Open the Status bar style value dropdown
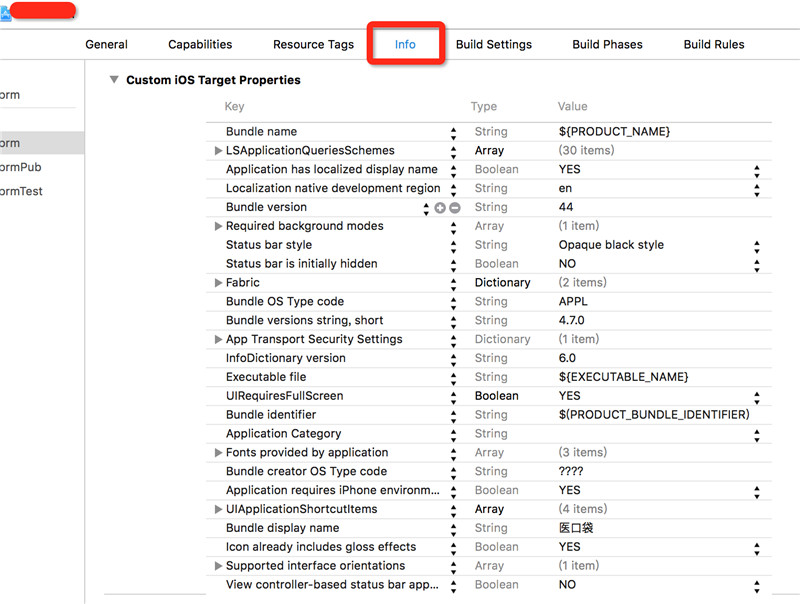800x604 pixels. click(756, 246)
